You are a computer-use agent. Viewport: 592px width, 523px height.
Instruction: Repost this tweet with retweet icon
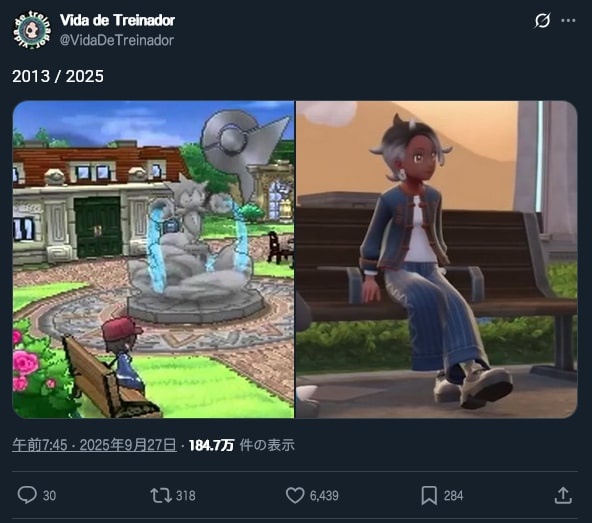point(161,495)
